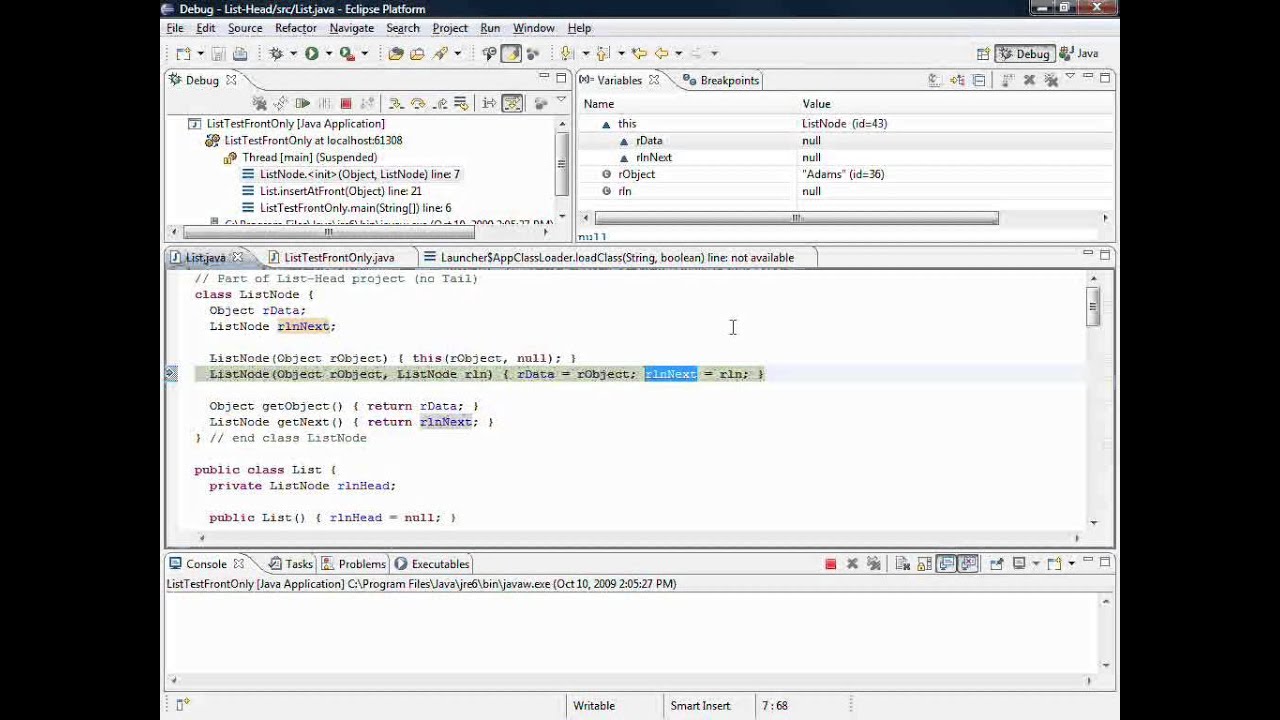Image resolution: width=1280 pixels, height=720 pixels.
Task: Click Collapse All in Variables view toolbar
Action: 979,80
